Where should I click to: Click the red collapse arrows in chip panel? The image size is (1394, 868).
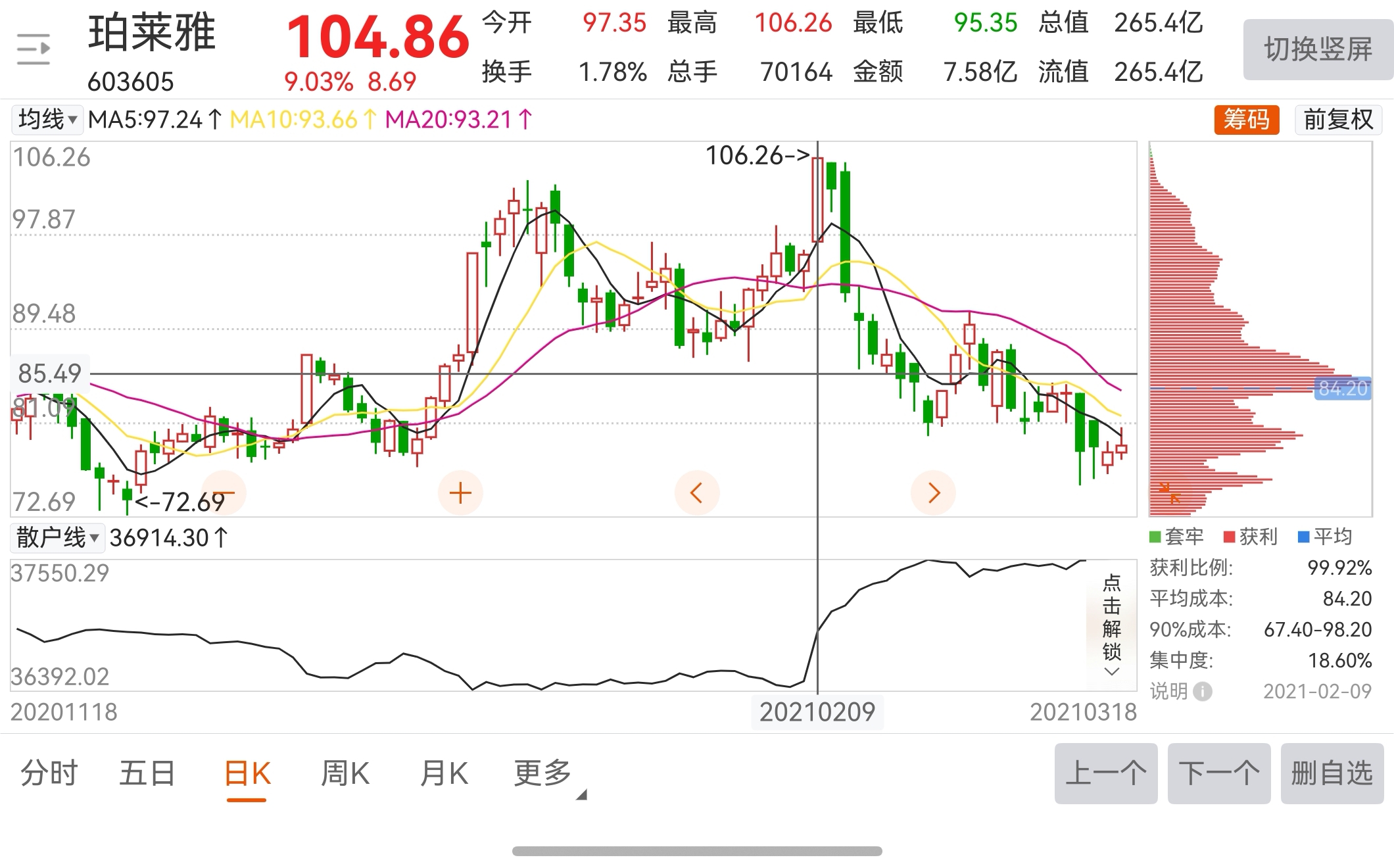coord(1170,493)
